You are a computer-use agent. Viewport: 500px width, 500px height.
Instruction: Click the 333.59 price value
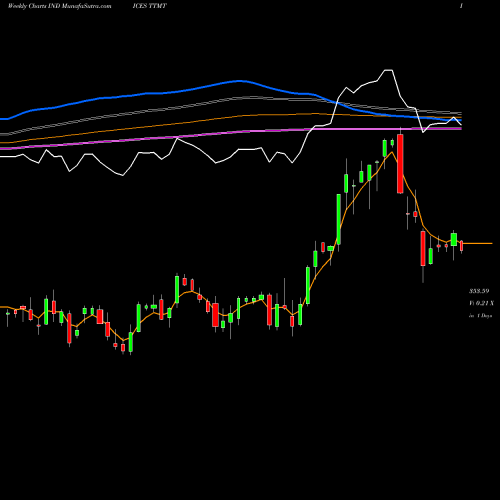click(479, 291)
